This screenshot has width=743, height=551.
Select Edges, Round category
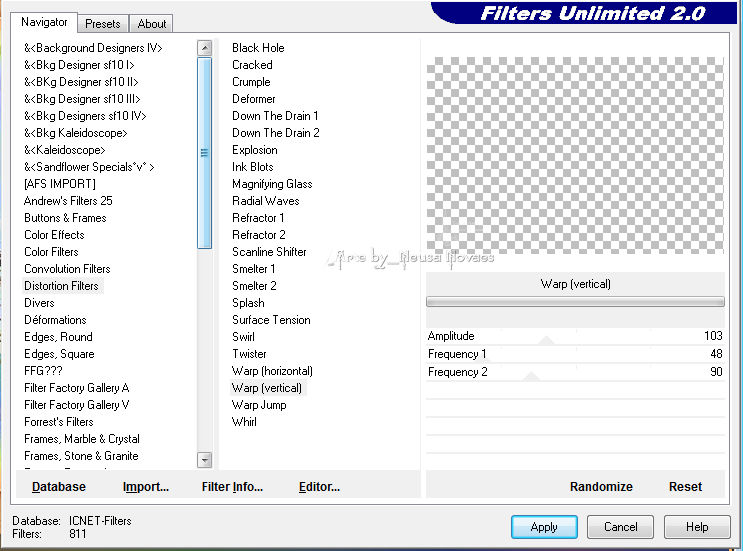coord(58,337)
